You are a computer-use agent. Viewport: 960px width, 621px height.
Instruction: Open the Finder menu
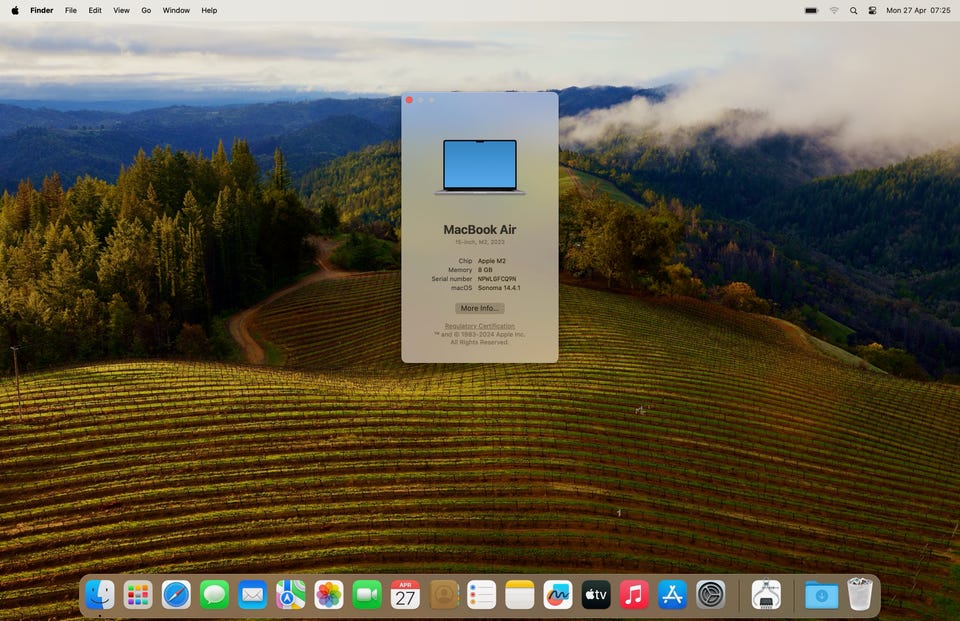[x=42, y=10]
